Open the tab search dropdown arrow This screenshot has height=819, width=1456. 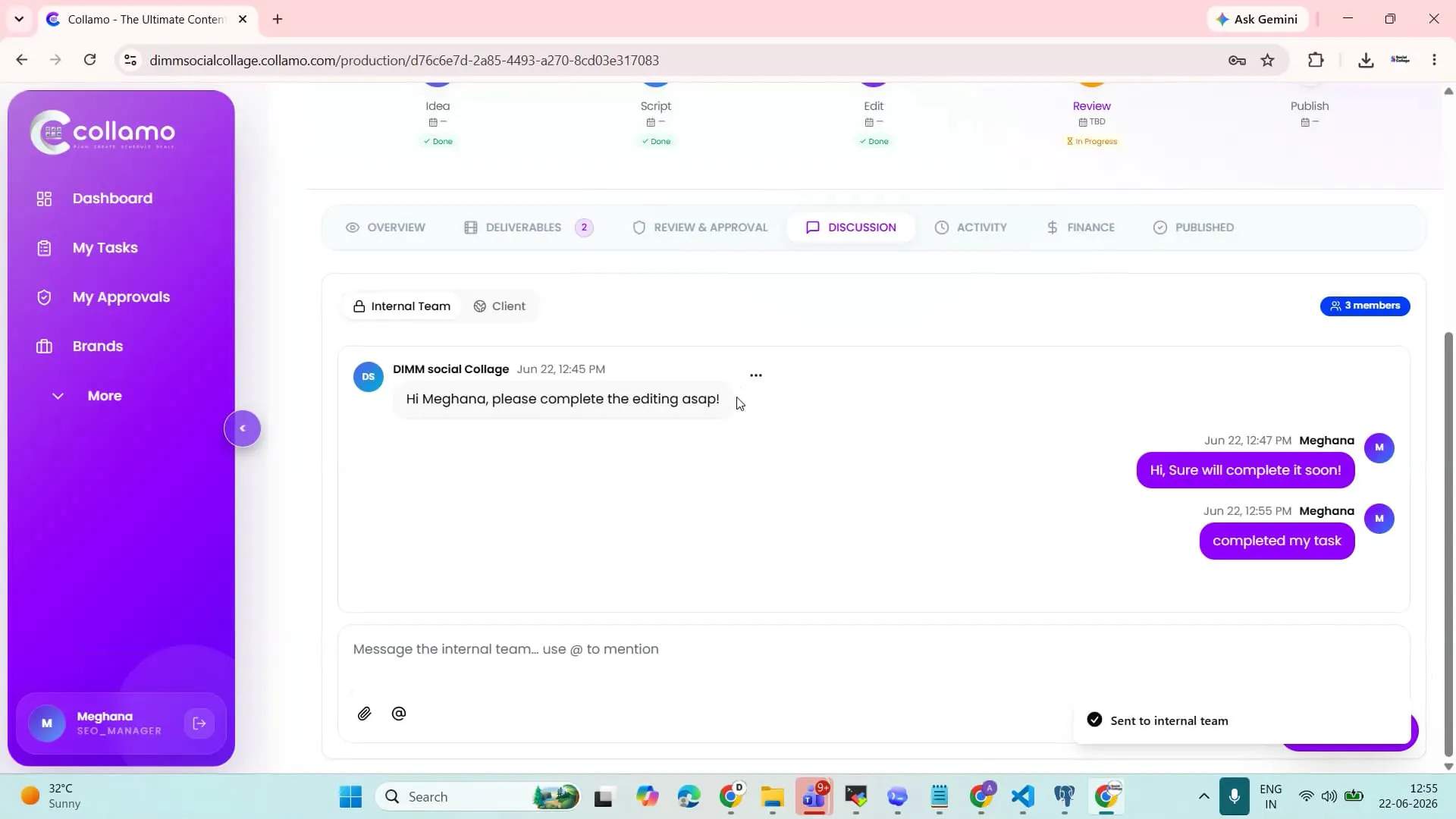[19, 19]
